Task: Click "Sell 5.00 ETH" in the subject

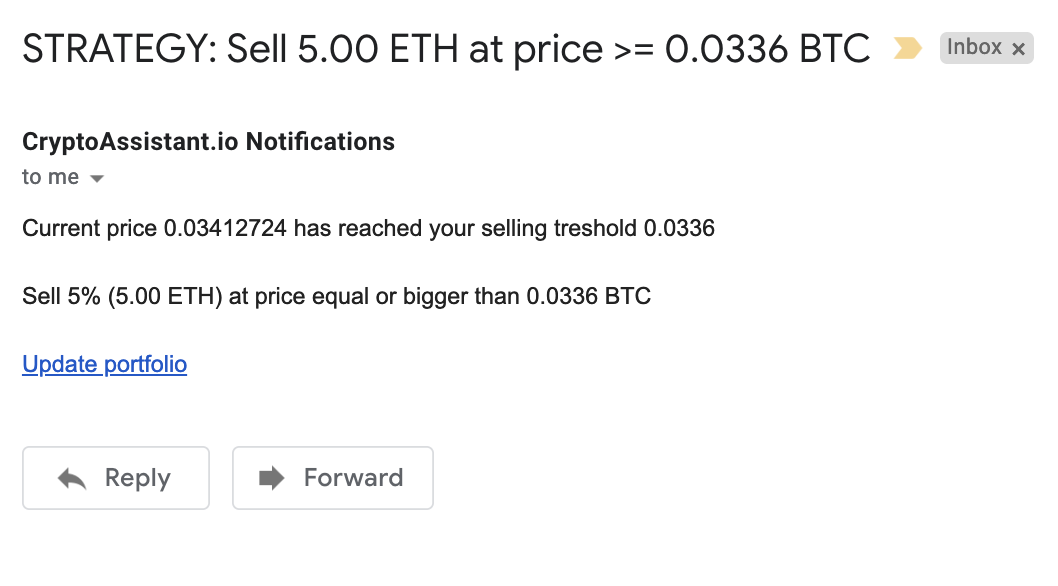Action: 342,49
